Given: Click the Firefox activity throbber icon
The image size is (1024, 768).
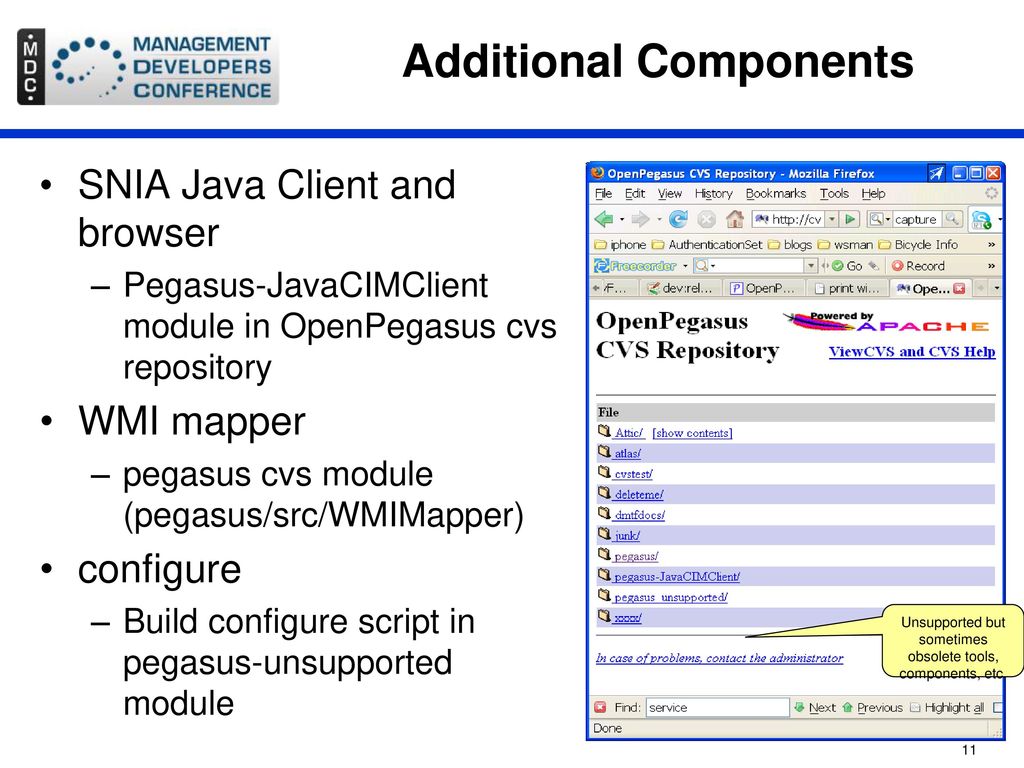Looking at the screenshot, I should click(x=991, y=193).
